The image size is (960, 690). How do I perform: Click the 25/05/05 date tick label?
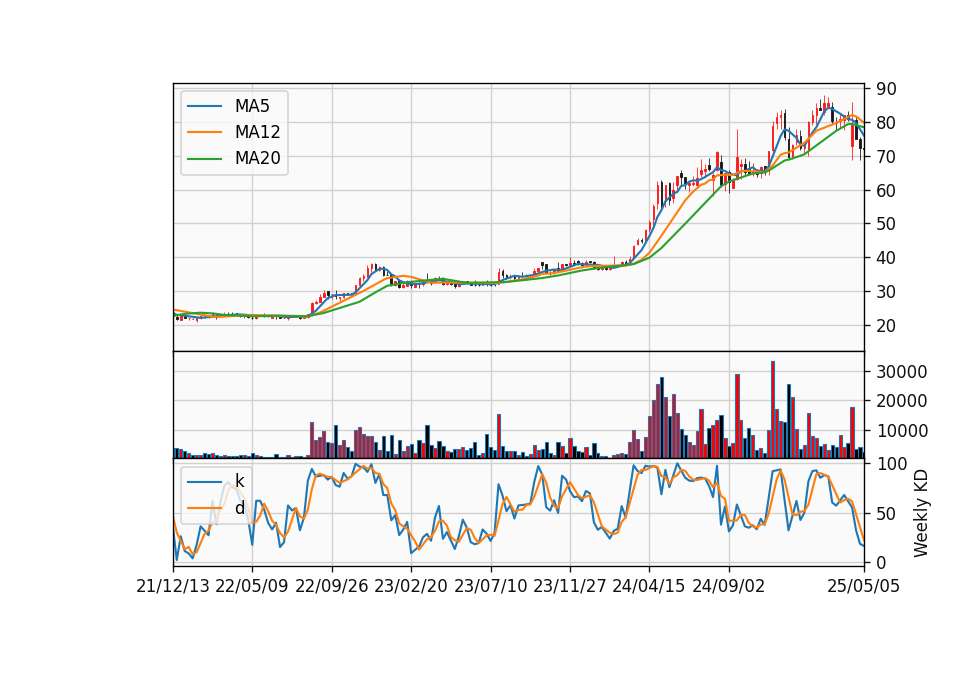[x=864, y=586]
